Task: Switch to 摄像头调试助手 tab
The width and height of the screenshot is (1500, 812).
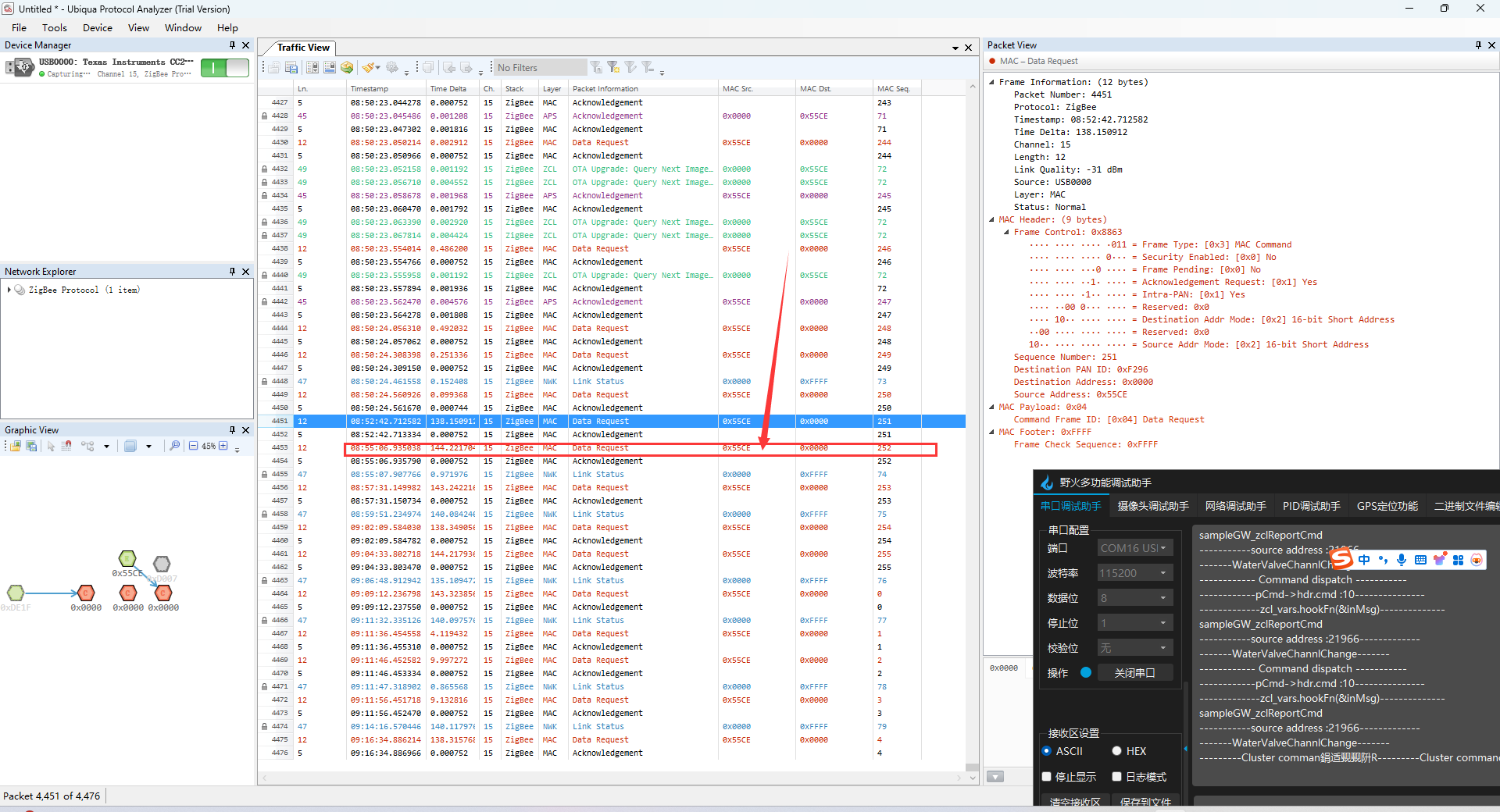Action: [x=1153, y=506]
